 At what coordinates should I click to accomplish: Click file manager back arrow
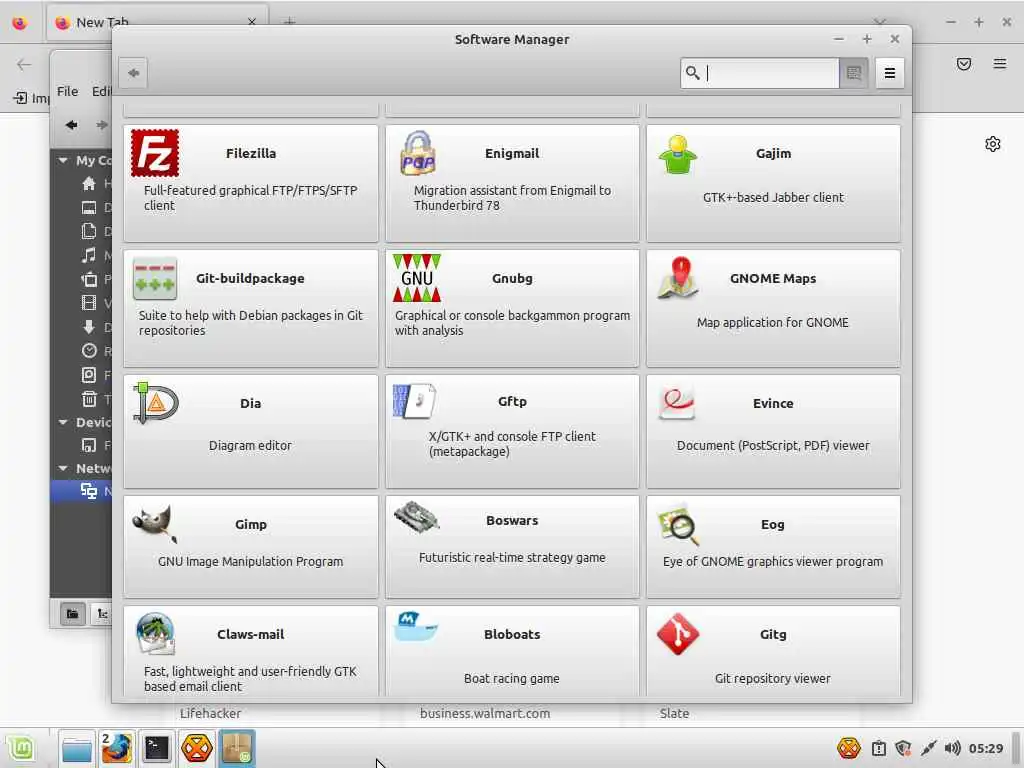71,125
